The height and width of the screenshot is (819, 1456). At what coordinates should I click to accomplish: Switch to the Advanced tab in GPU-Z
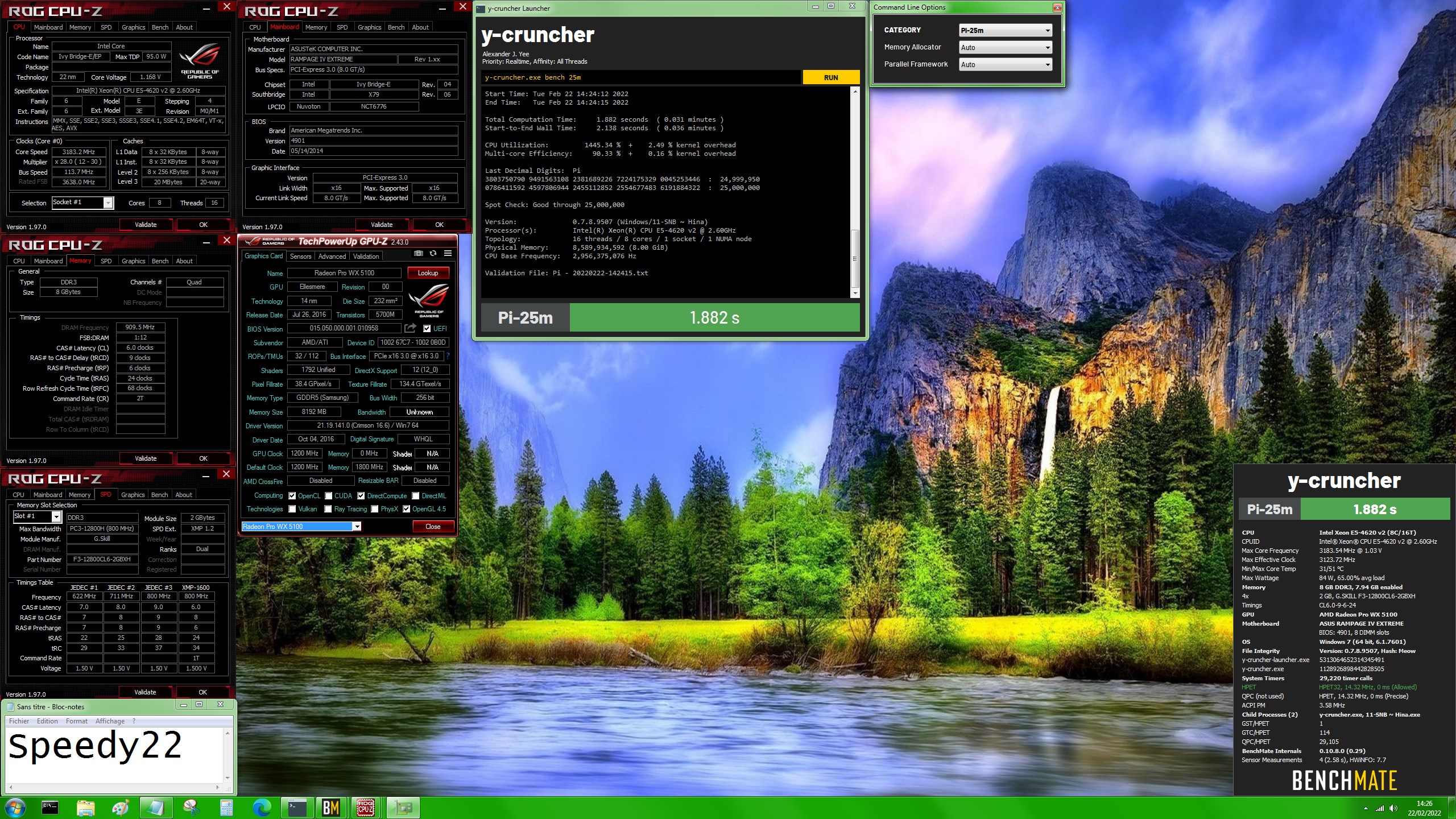[332, 257]
